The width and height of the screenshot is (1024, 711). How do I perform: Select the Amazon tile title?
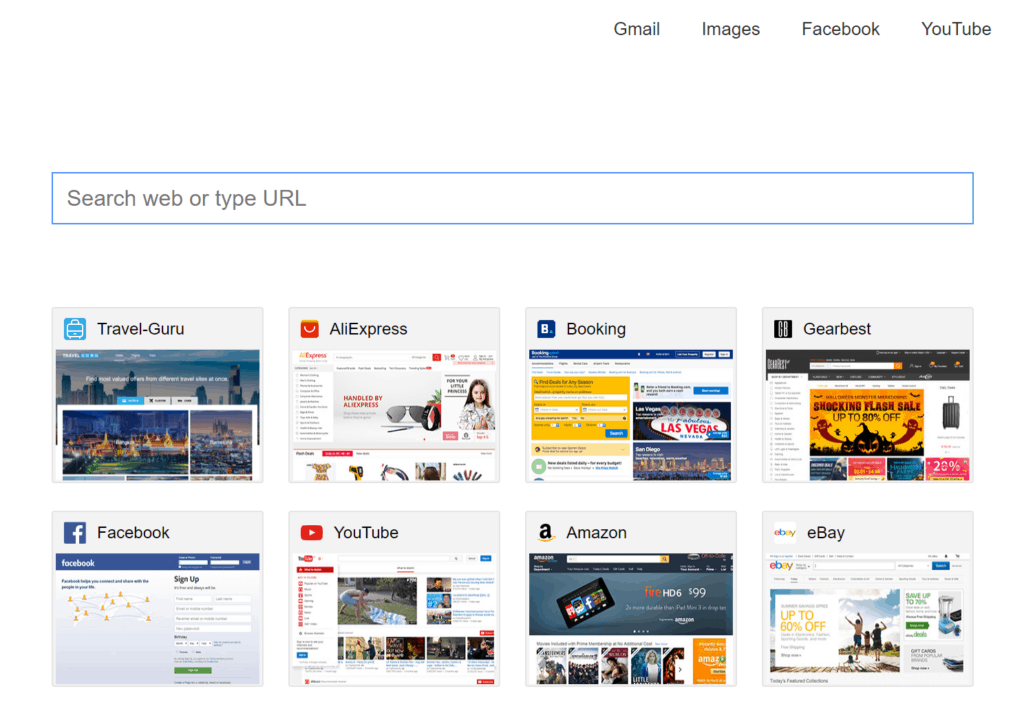(x=596, y=533)
